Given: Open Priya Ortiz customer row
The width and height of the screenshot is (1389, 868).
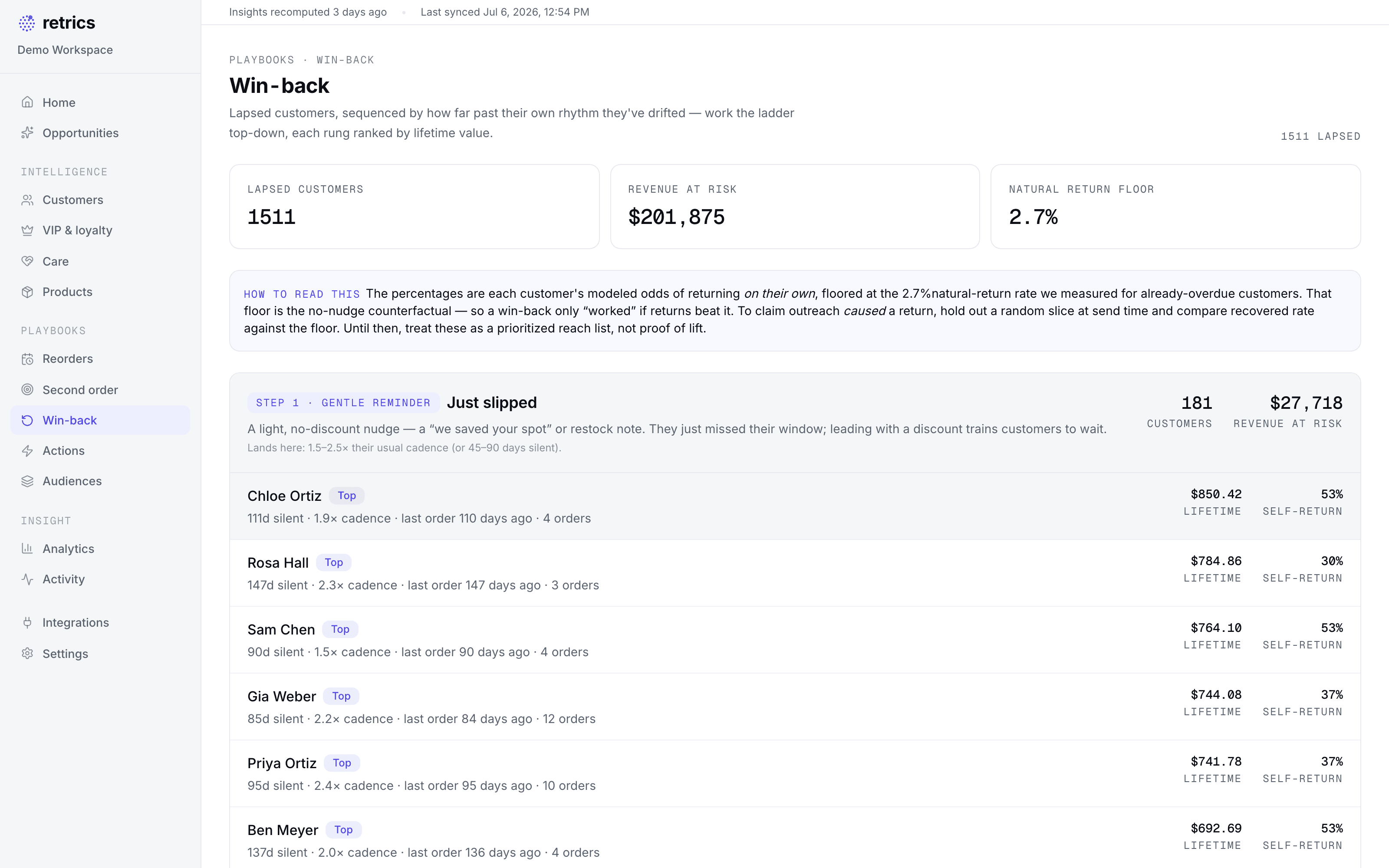Looking at the screenshot, I should click(x=794, y=773).
